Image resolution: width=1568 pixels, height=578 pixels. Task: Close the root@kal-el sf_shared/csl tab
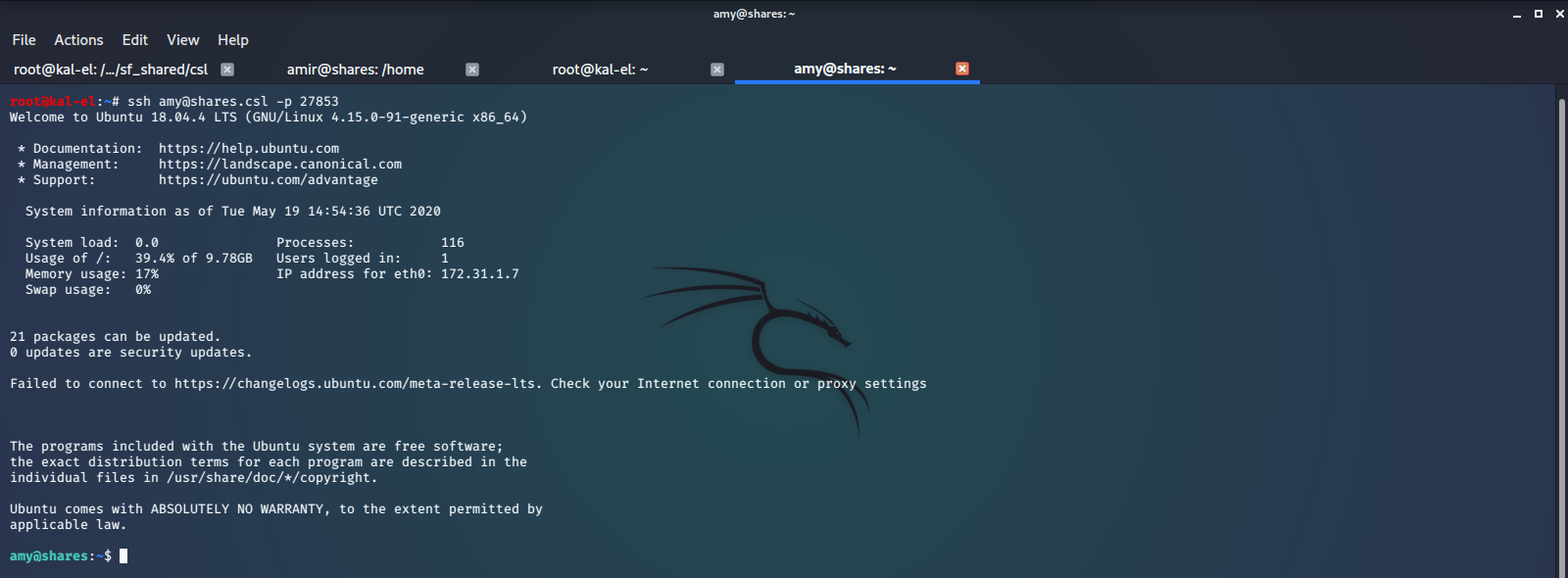227,70
